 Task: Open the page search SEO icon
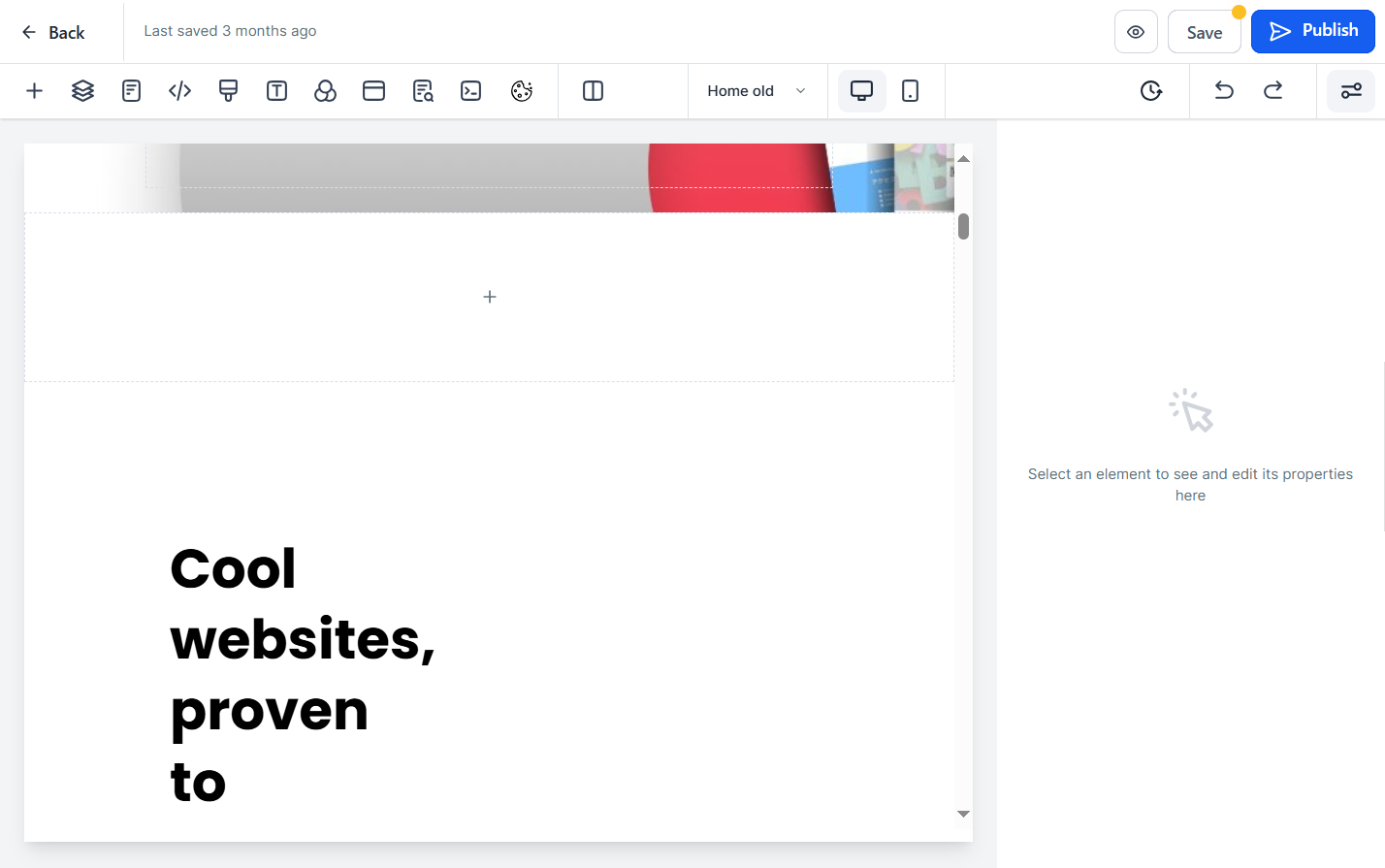pos(423,91)
